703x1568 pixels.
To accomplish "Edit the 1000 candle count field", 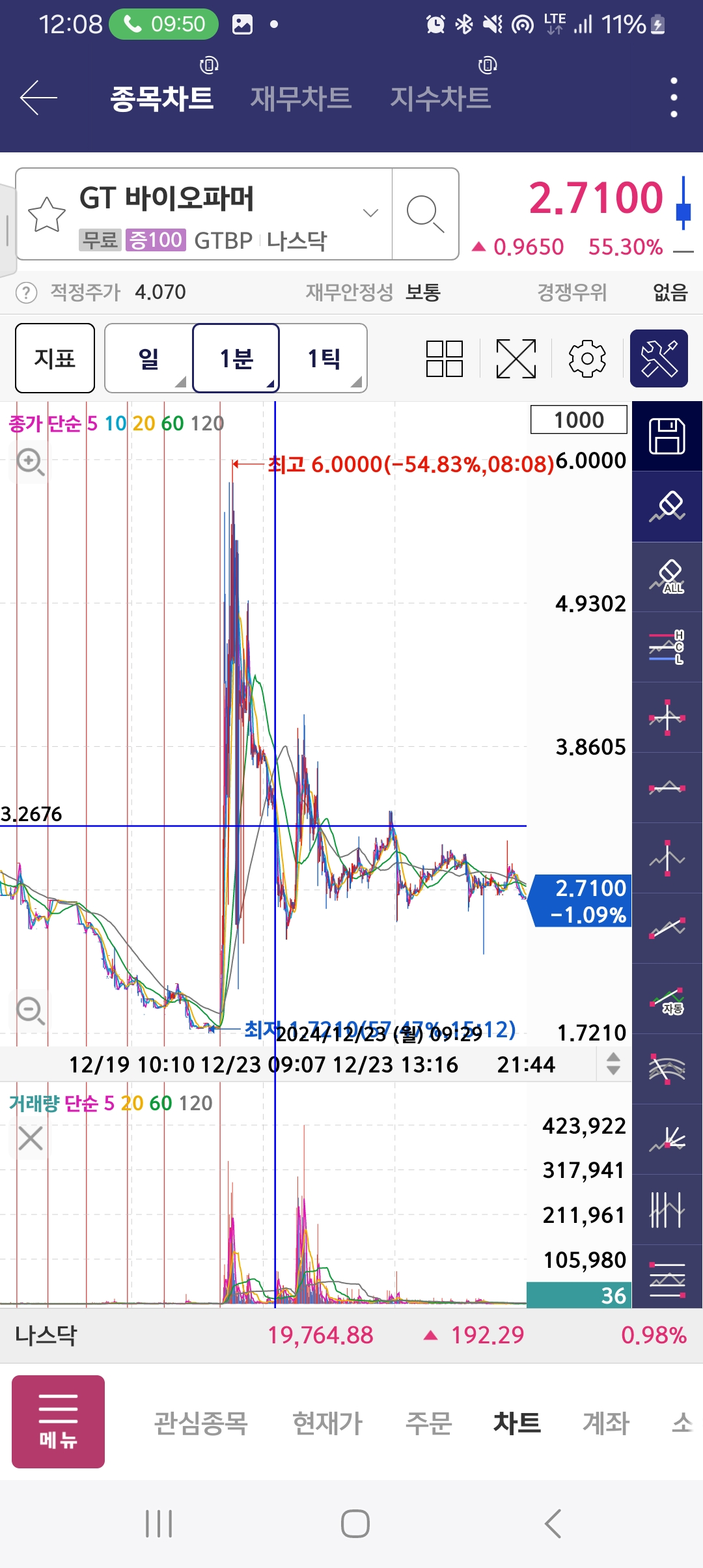I will pos(579,420).
